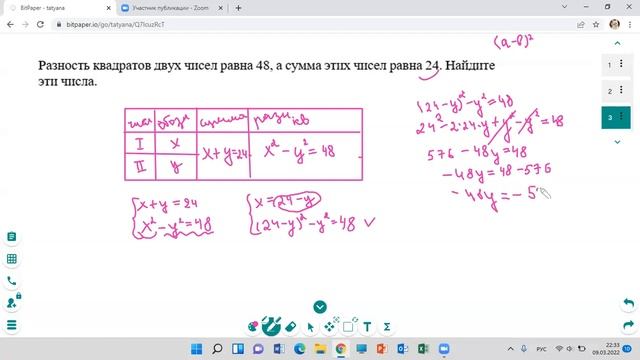Open PowerPoint from taskbar
640x360 pixels.
382,349
